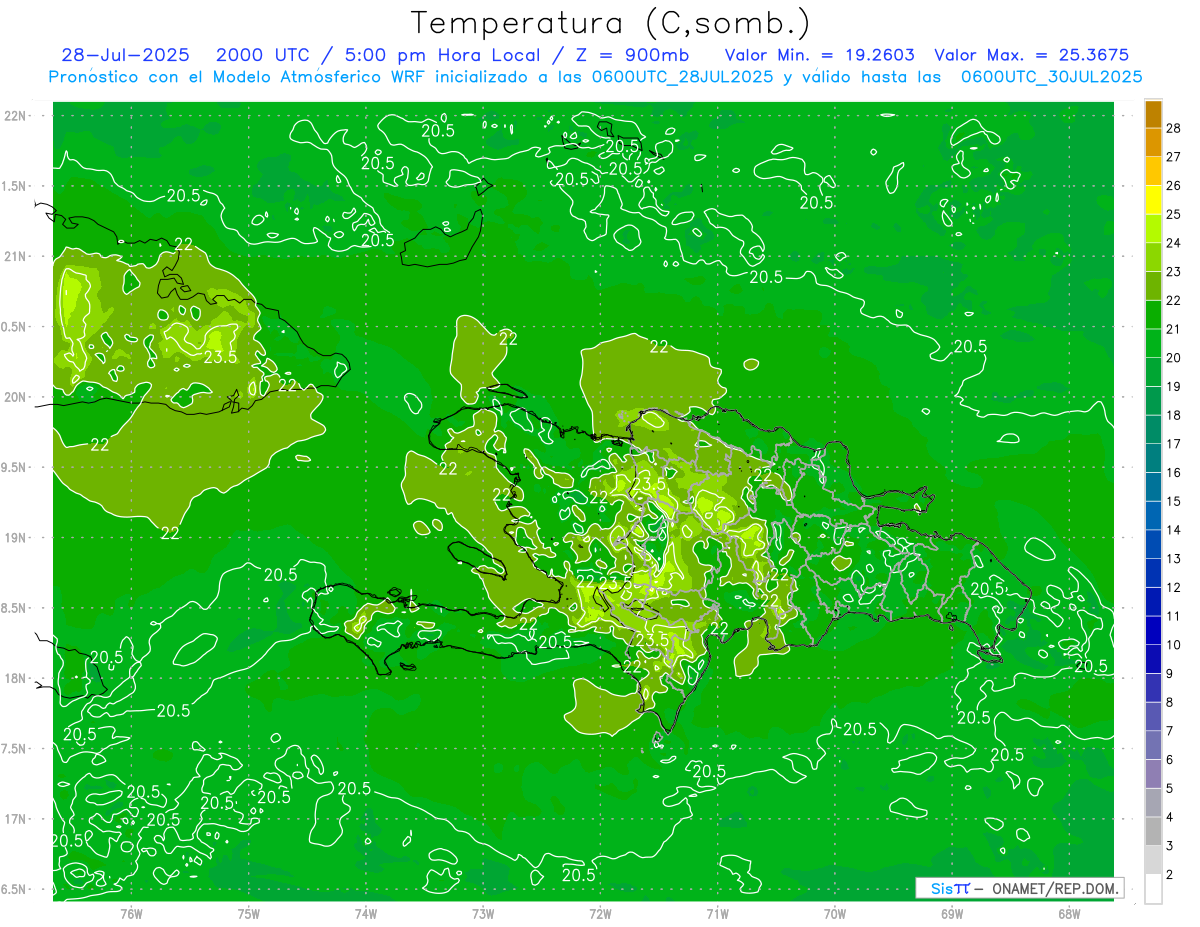Click the colorbar label "15"
The image size is (1200, 927).
point(1174,501)
